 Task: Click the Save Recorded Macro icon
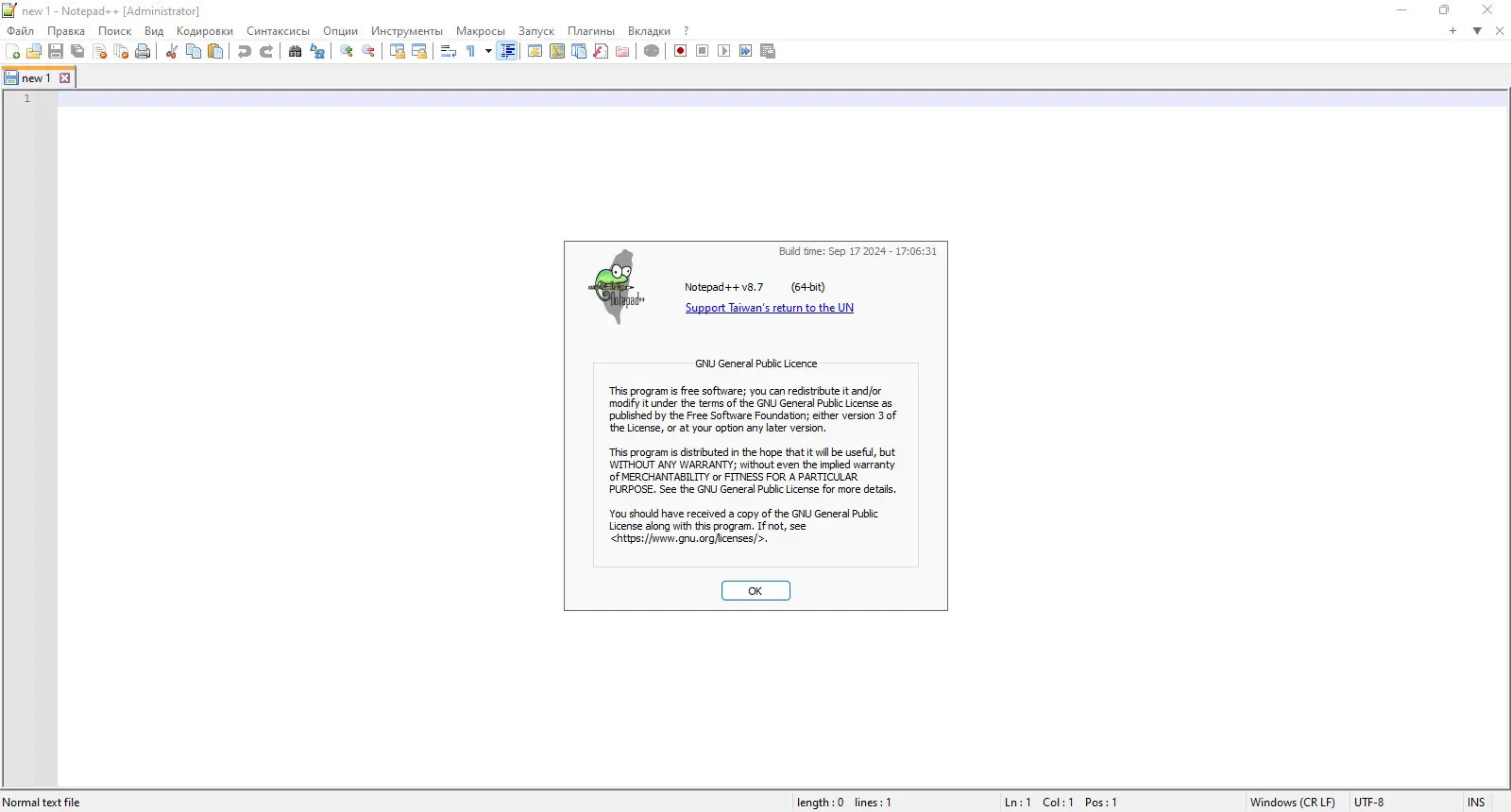coord(768,51)
